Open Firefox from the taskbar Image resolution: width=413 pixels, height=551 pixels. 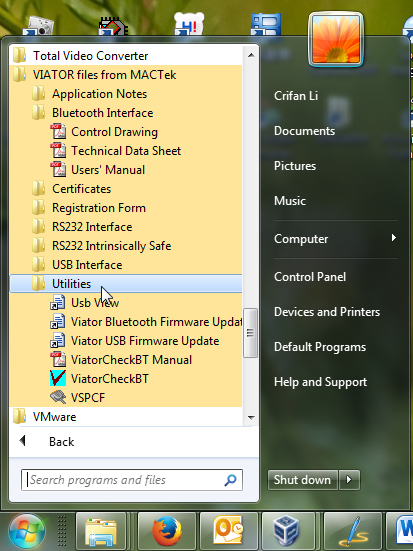tap(167, 531)
